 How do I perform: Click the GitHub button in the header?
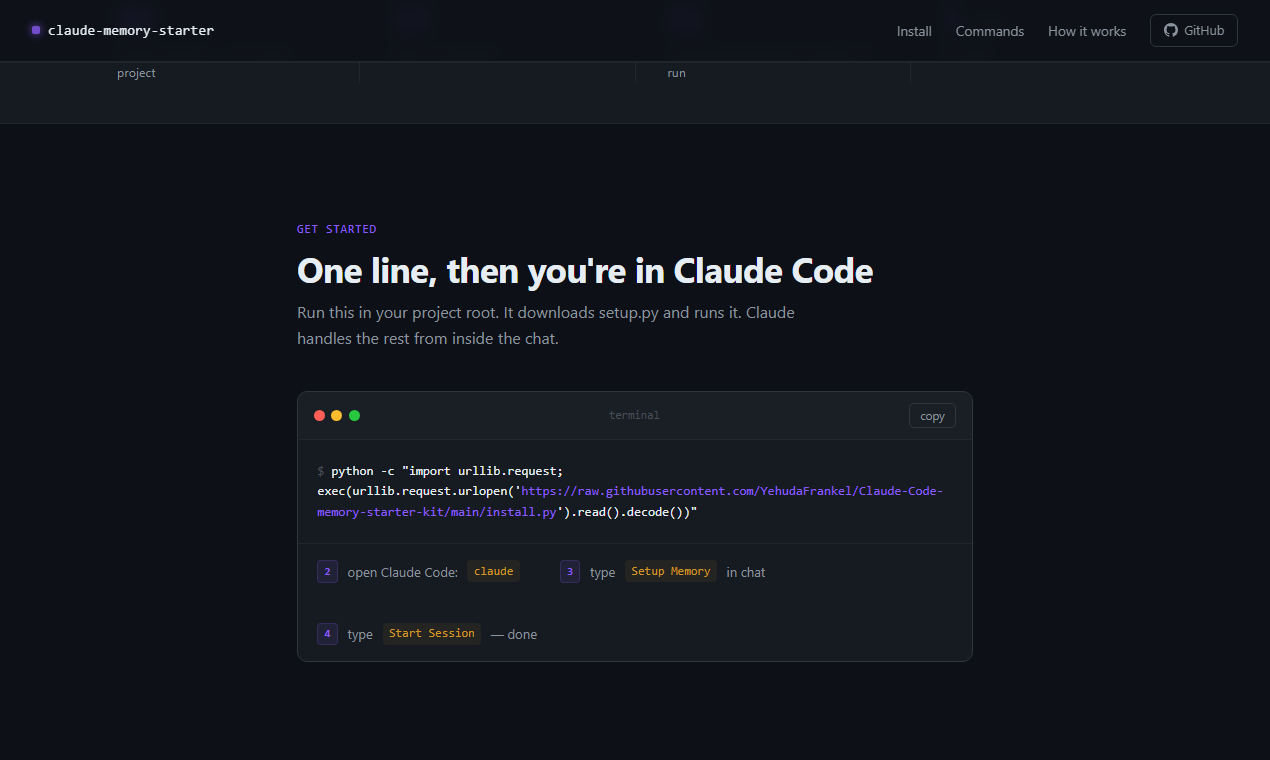tap(1193, 30)
